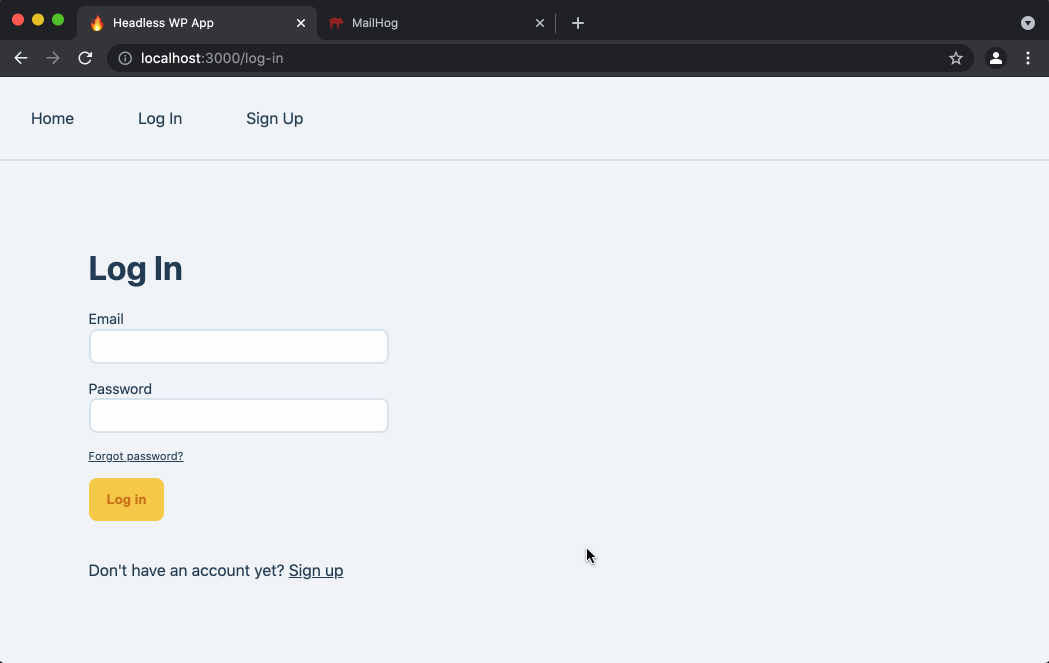Reload the current page

coord(85,58)
